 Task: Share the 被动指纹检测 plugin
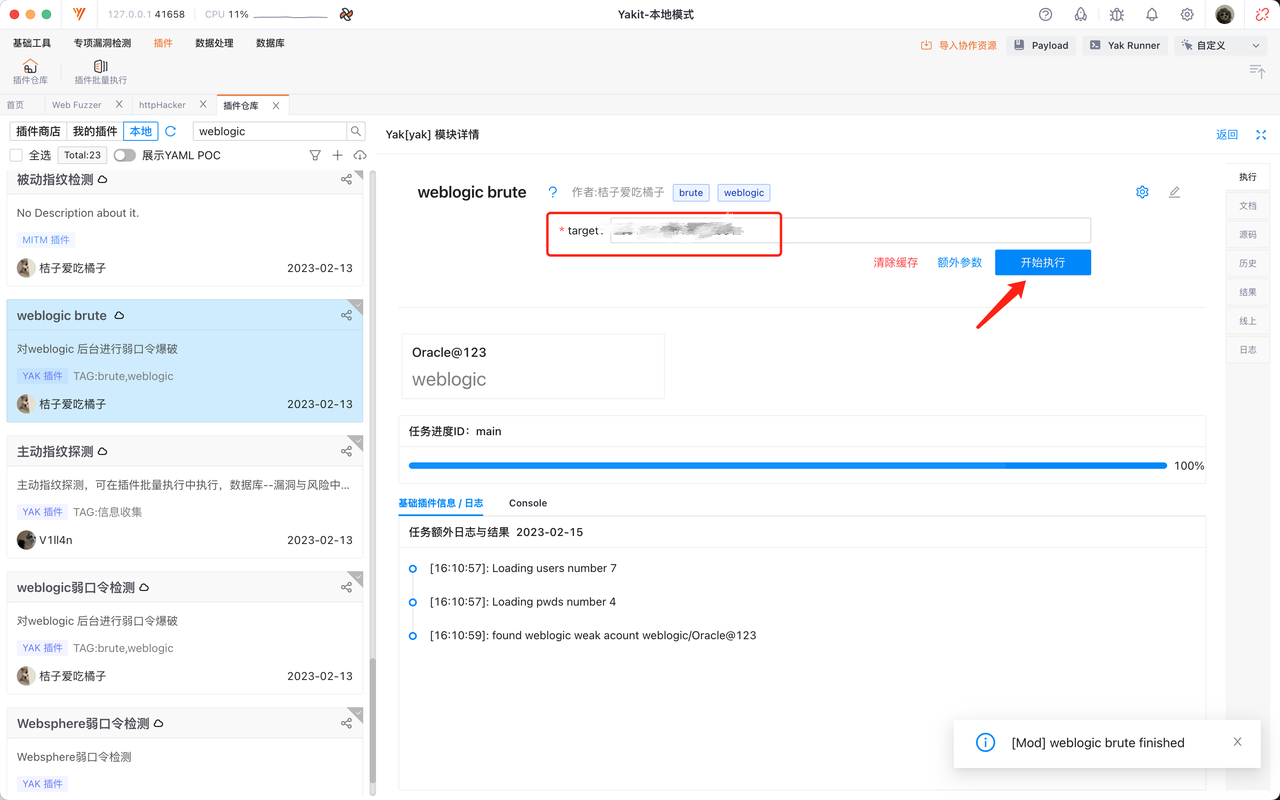(x=346, y=179)
